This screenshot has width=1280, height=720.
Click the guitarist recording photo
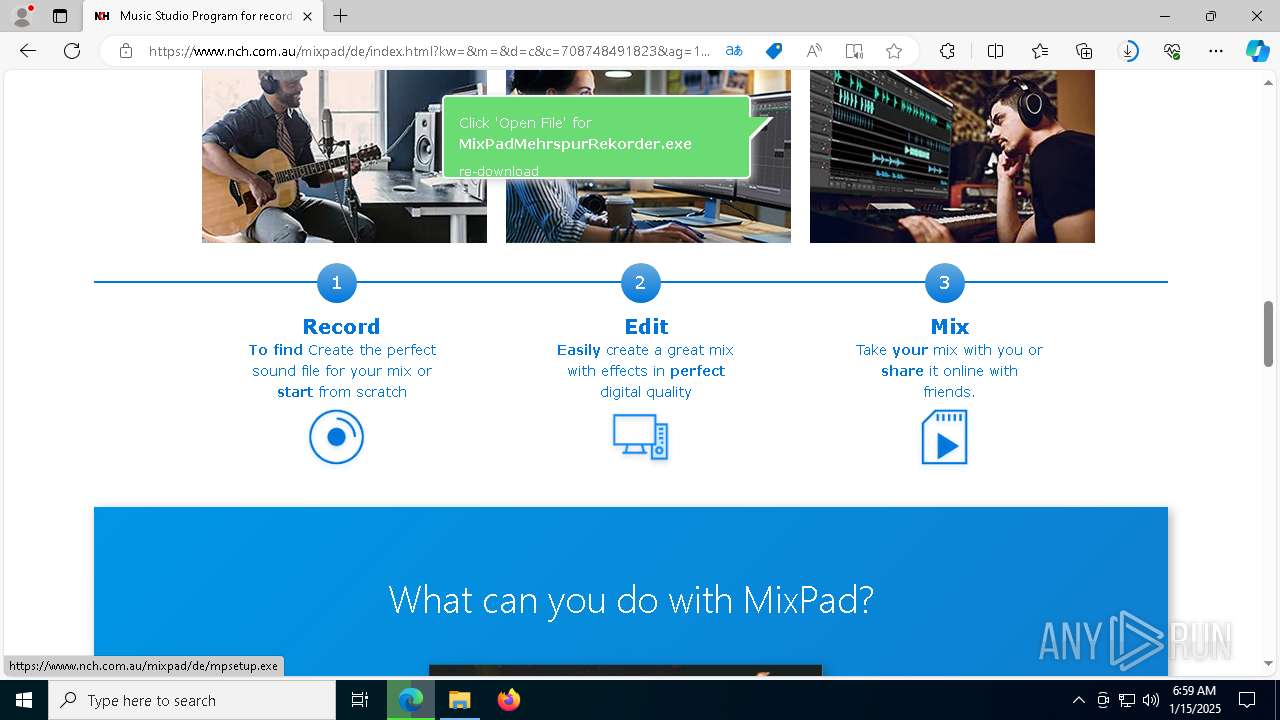pyautogui.click(x=344, y=156)
